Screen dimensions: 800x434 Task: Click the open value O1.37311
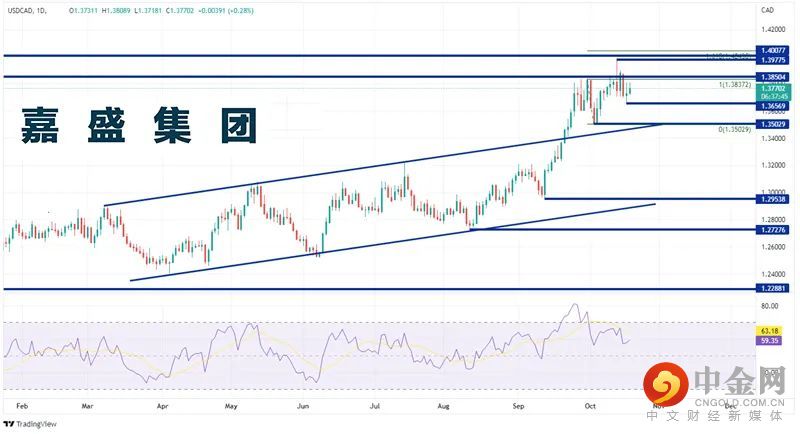(x=84, y=10)
